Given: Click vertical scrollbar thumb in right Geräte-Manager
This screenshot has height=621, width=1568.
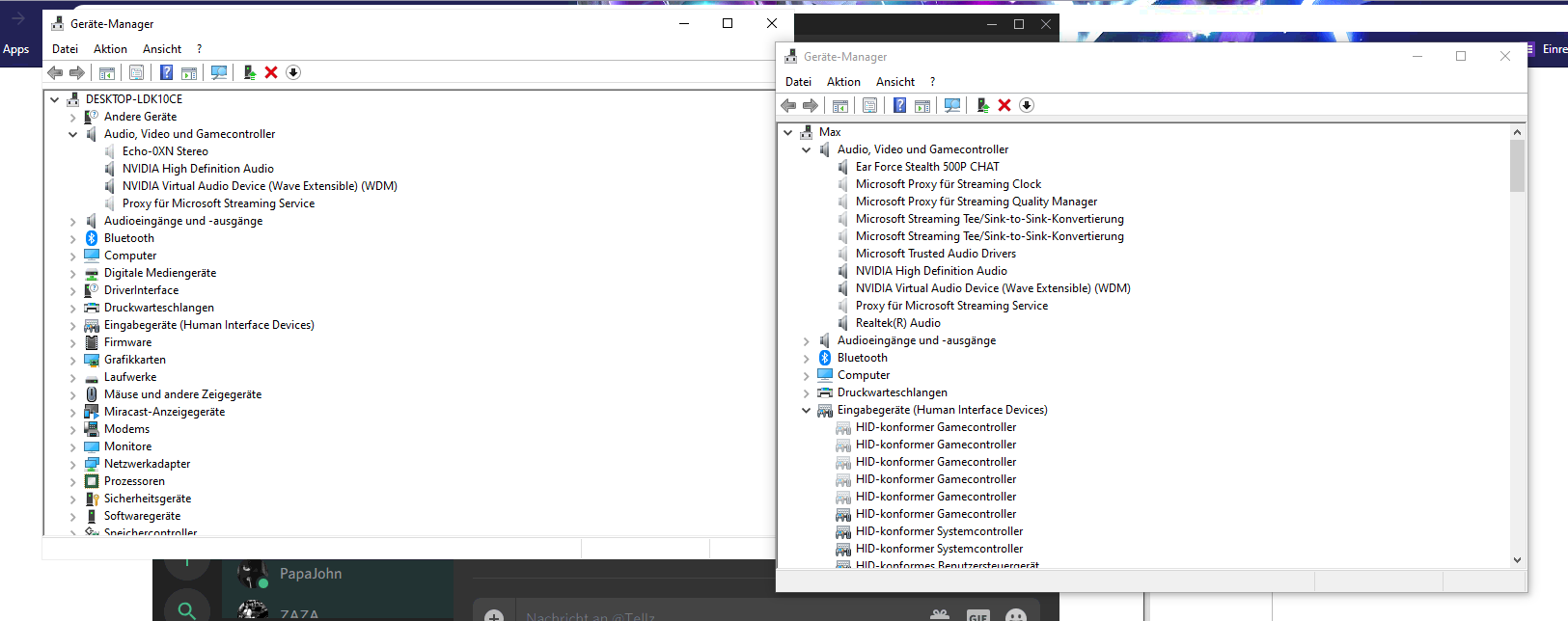Looking at the screenshot, I should tap(1517, 166).
